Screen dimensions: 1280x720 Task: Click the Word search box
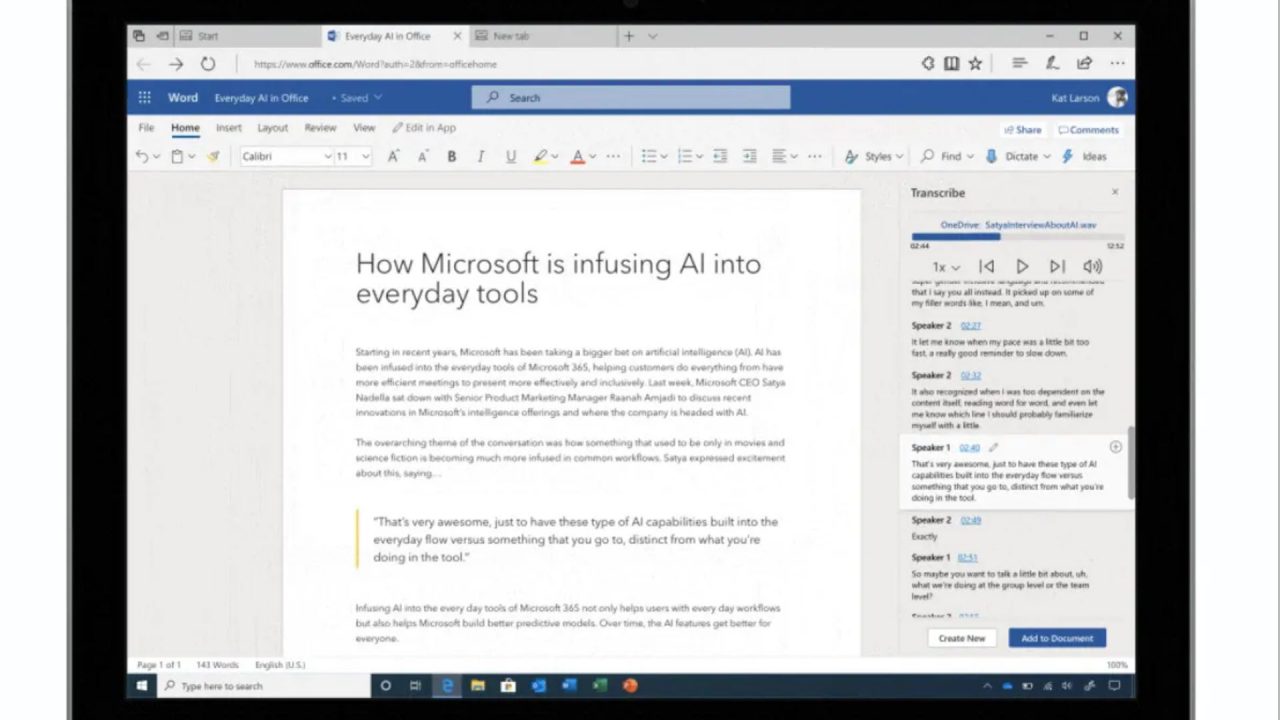point(631,98)
